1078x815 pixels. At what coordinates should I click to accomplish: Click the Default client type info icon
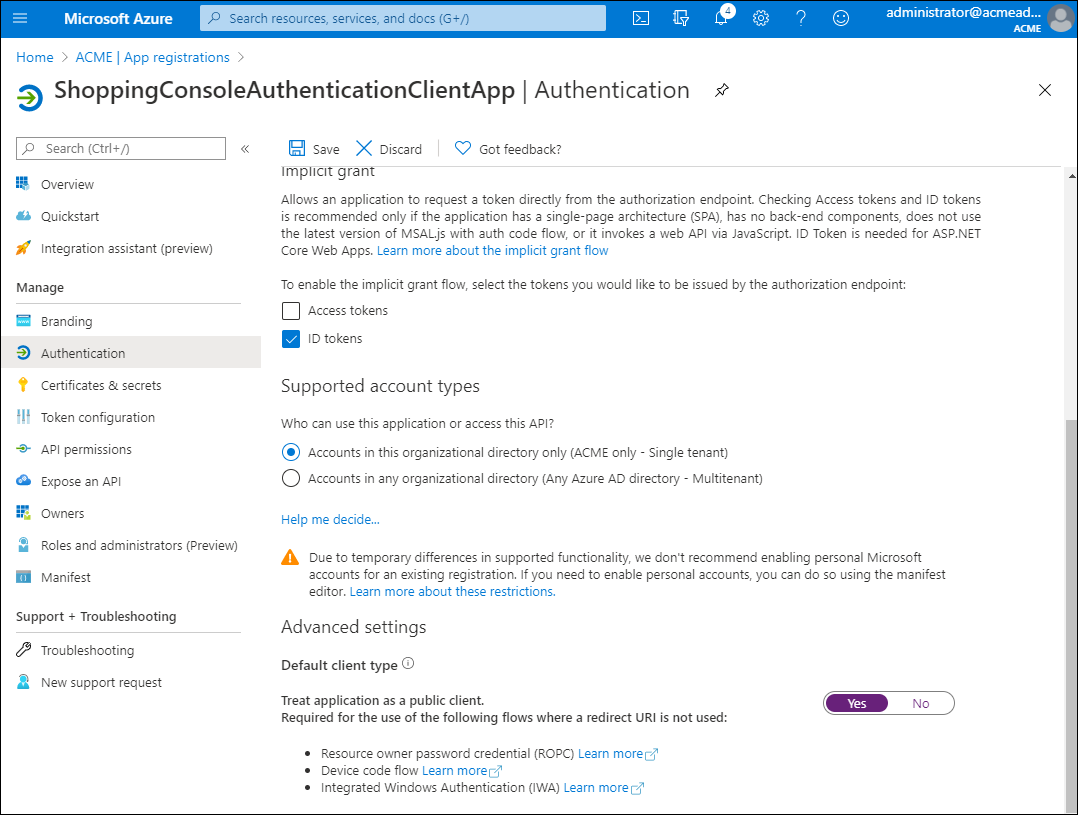(408, 664)
